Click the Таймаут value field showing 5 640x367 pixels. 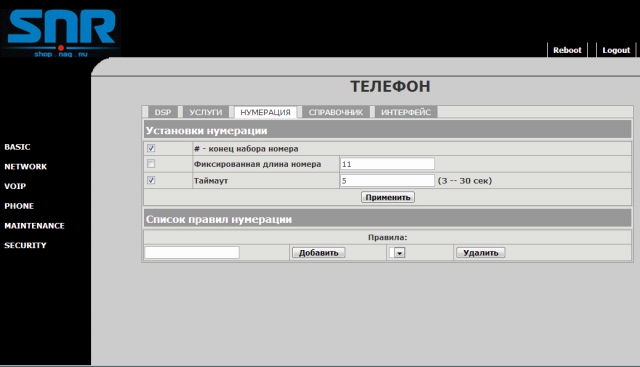tap(387, 180)
